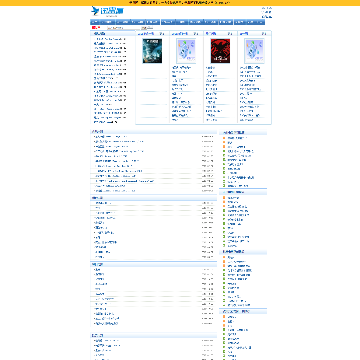The height and width of the screenshot is (360, 360).
Task: Open placeholder cover image beside the storm poster
Action: [186, 51]
